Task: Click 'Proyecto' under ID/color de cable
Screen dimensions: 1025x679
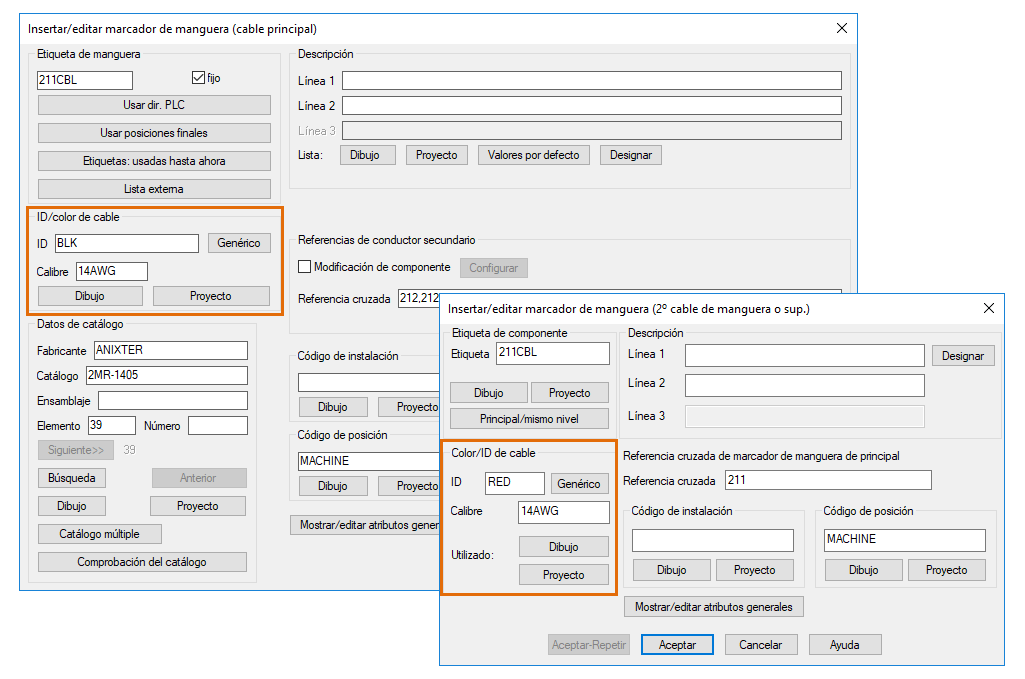Action: point(211,296)
